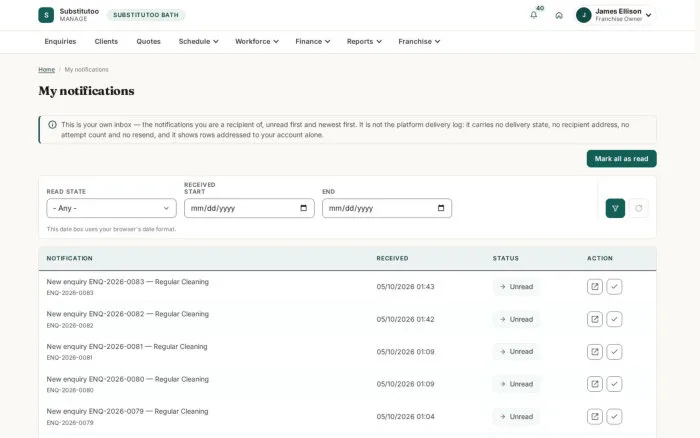Viewport: 700px width, 438px height.
Task: Click New enquiry ENQ-2026-0079 notification title
Action: pos(127,411)
